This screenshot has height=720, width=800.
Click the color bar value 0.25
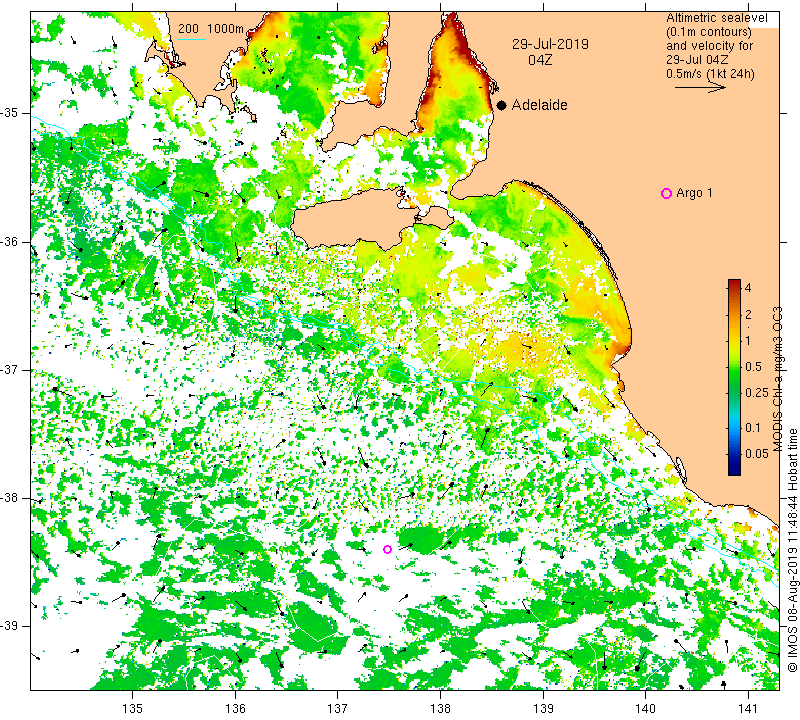click(x=757, y=392)
